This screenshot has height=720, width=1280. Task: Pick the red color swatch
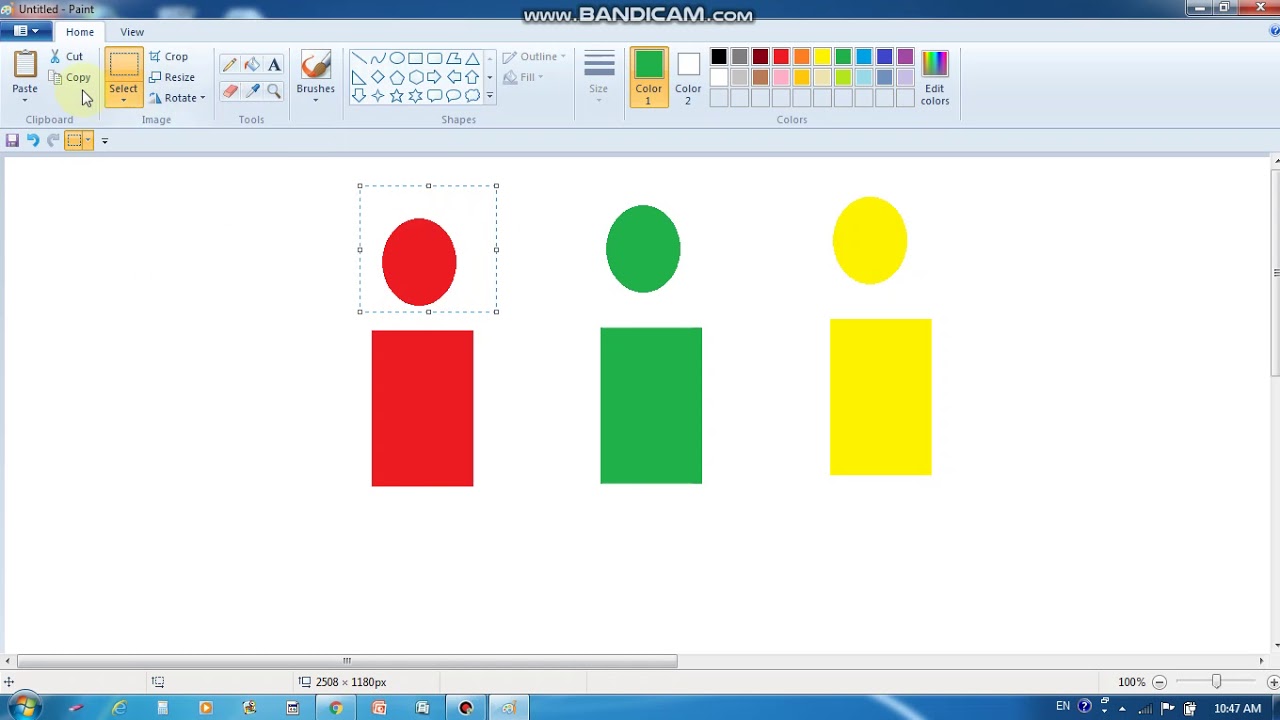781,57
